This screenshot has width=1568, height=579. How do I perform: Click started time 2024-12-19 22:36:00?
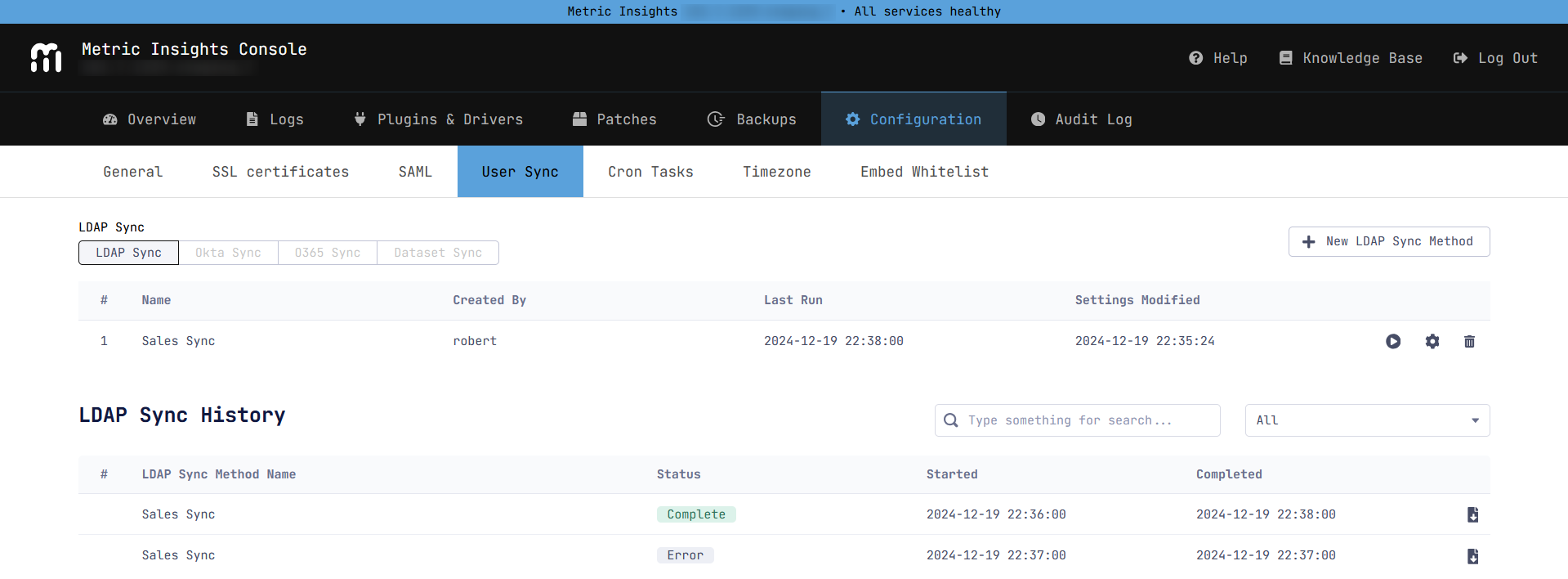tap(996, 514)
